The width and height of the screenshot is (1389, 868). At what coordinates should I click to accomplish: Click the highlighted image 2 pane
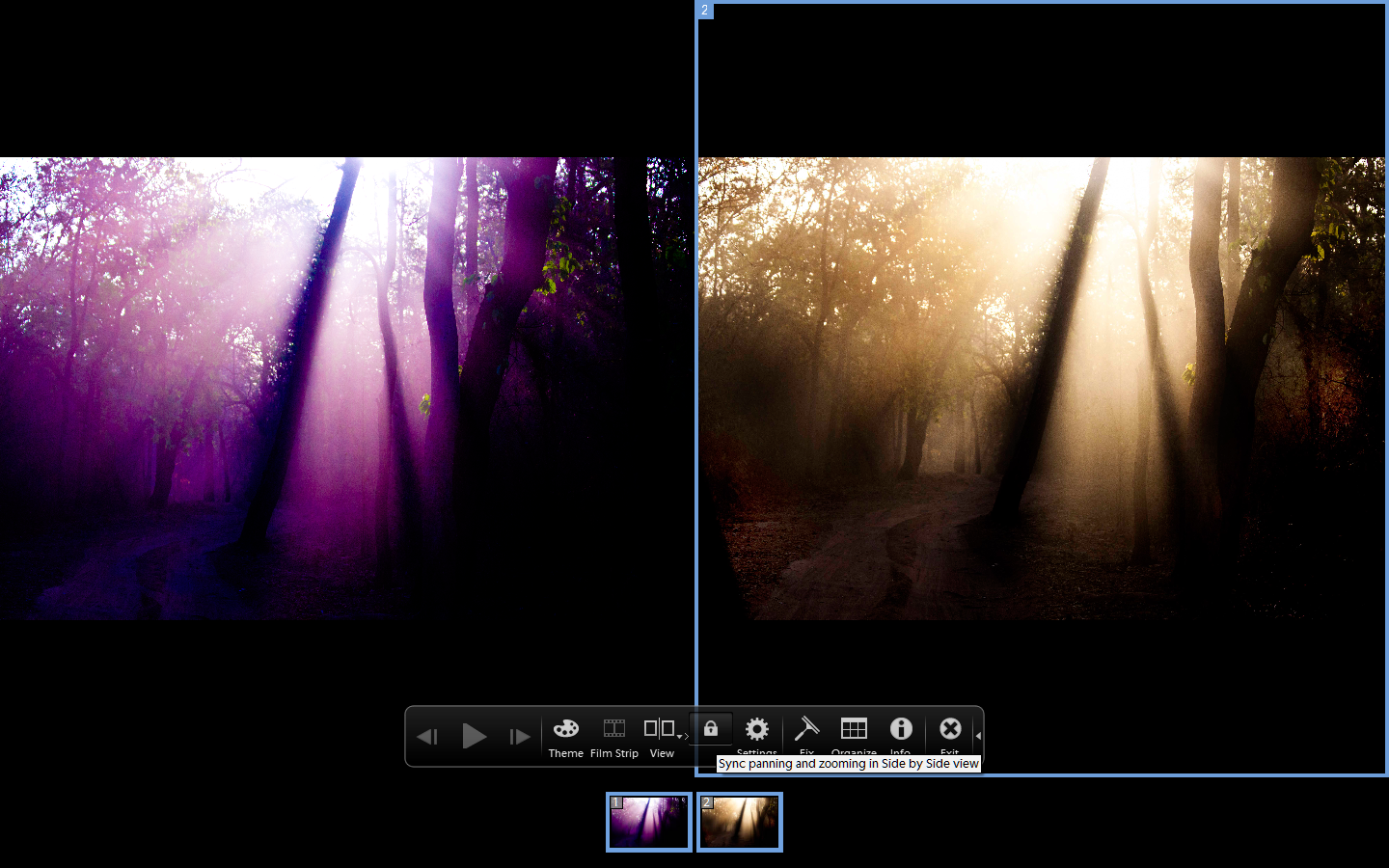click(1042, 386)
